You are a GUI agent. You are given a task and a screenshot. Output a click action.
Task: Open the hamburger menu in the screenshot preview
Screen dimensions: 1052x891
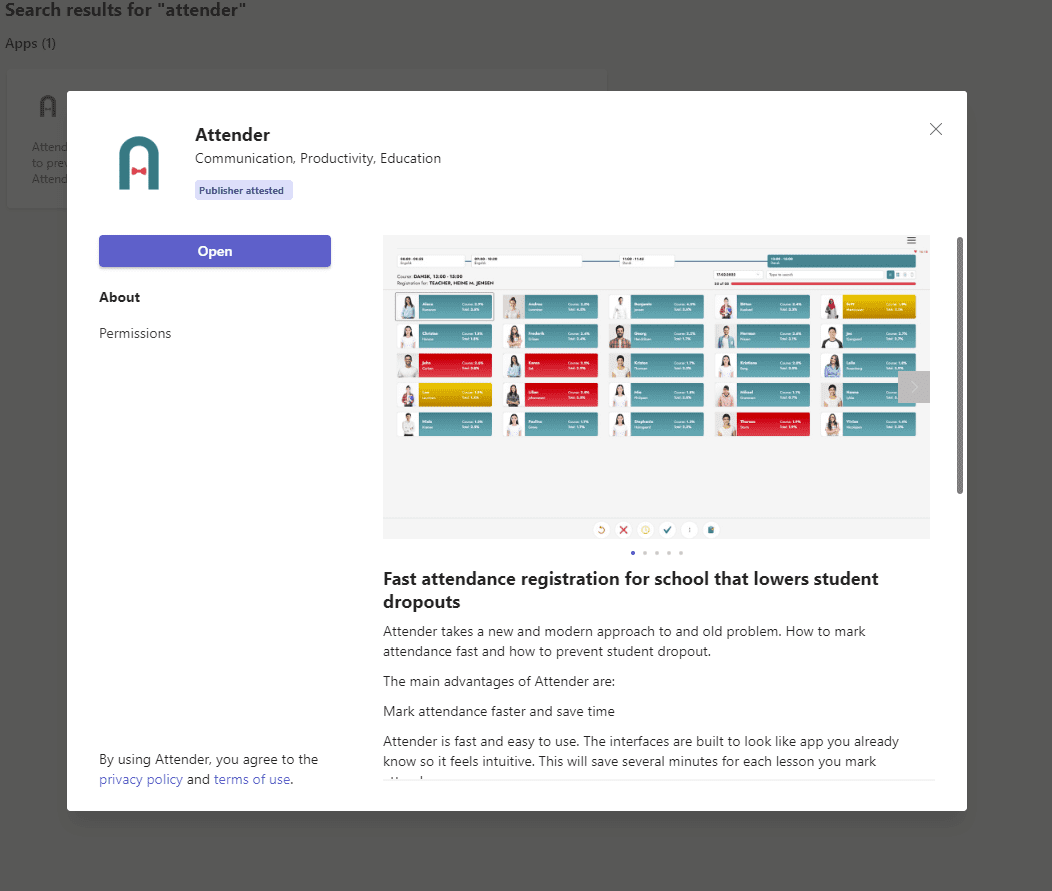click(911, 240)
